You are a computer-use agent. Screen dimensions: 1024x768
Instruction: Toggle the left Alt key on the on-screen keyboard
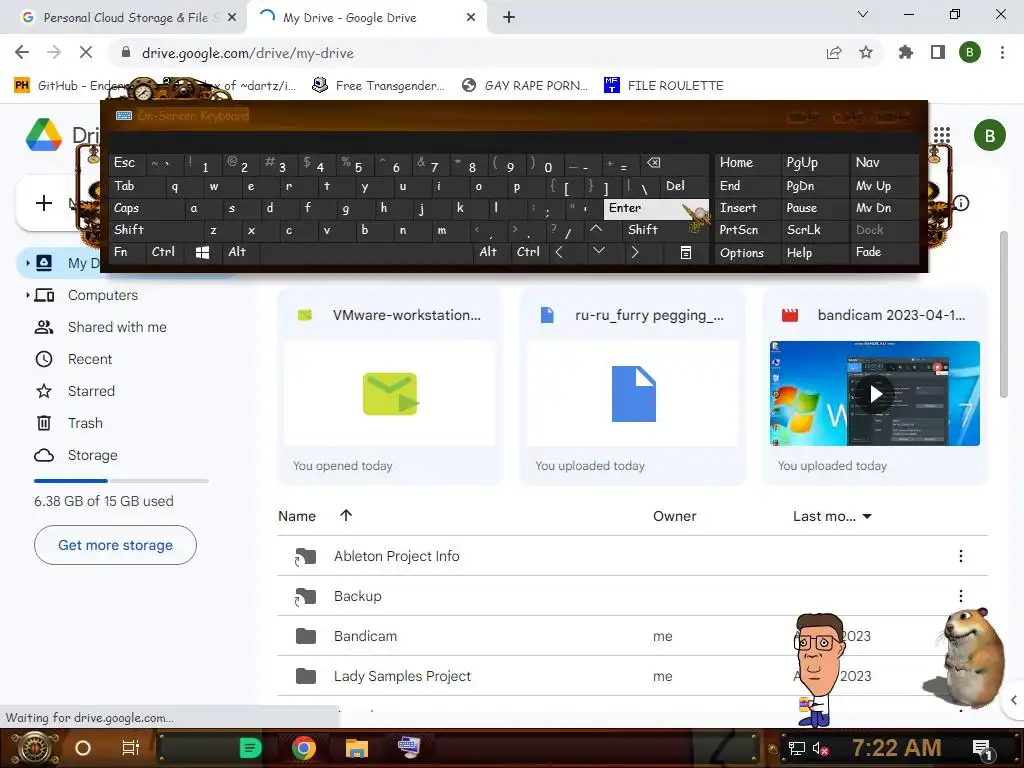[240, 252]
